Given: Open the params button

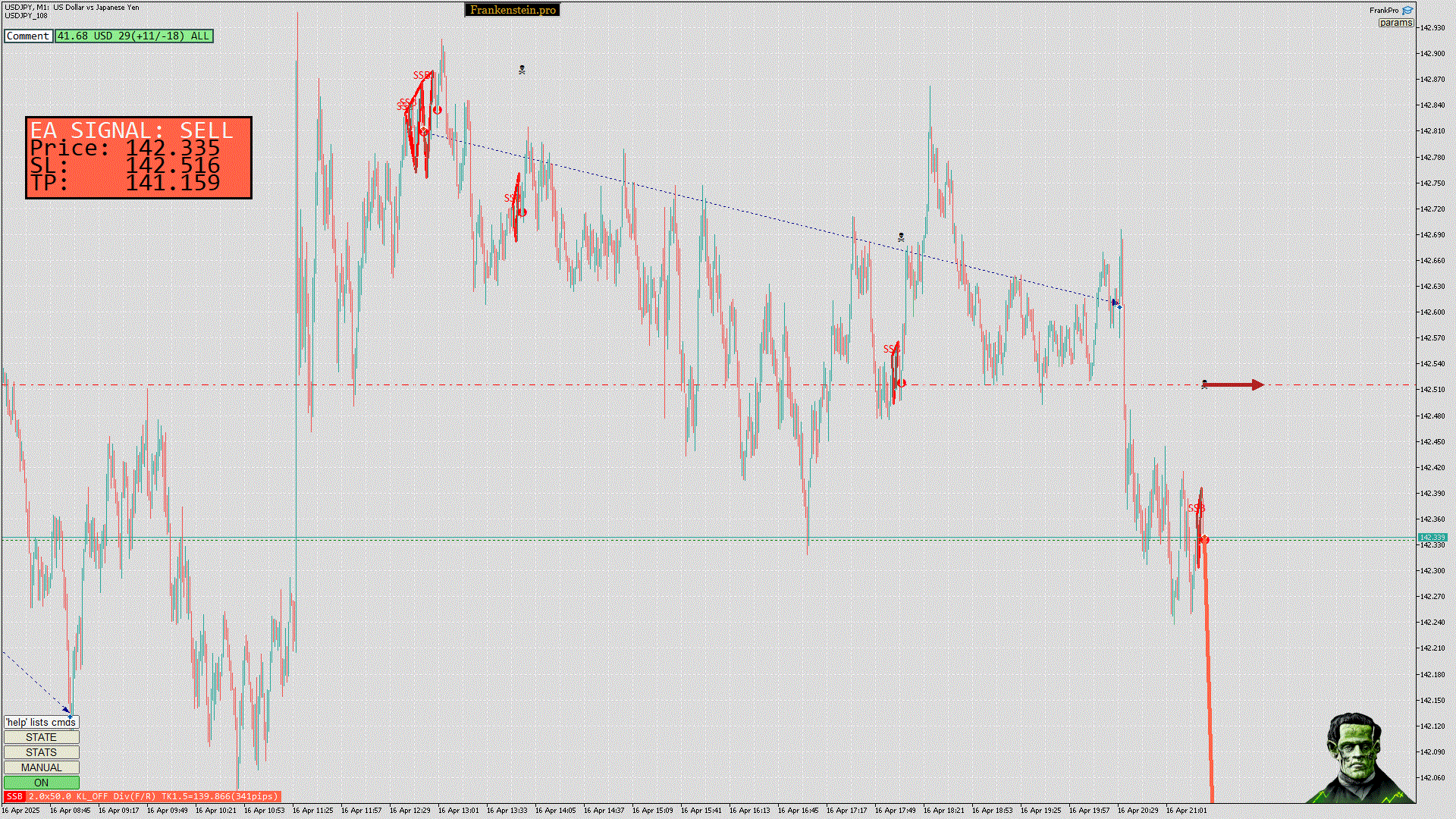Looking at the screenshot, I should click(1395, 23).
